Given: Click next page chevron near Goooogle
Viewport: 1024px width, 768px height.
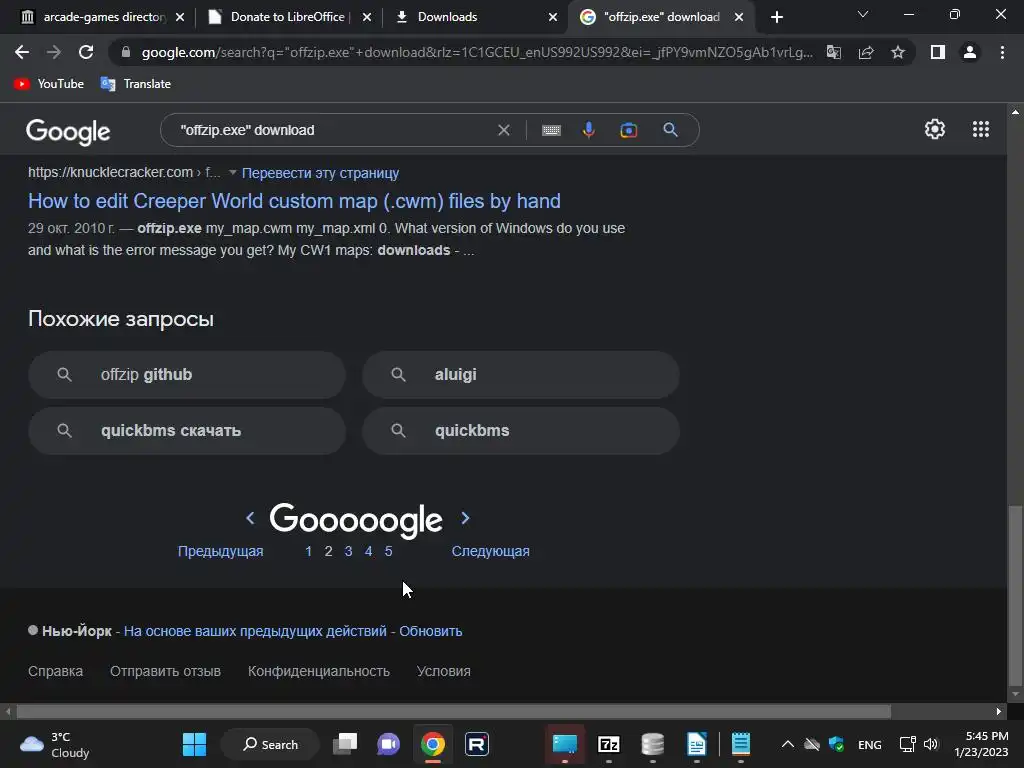Looking at the screenshot, I should pyautogui.click(x=465, y=518).
